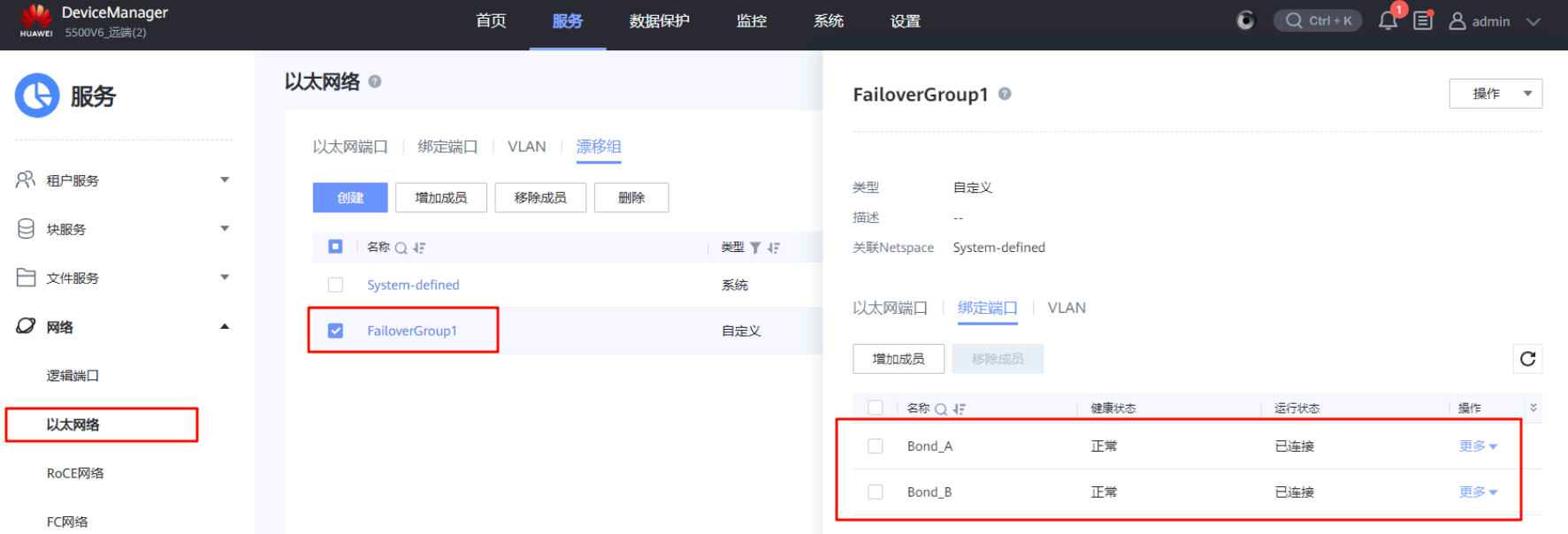Click the search icon in left 名称 column

tap(401, 248)
